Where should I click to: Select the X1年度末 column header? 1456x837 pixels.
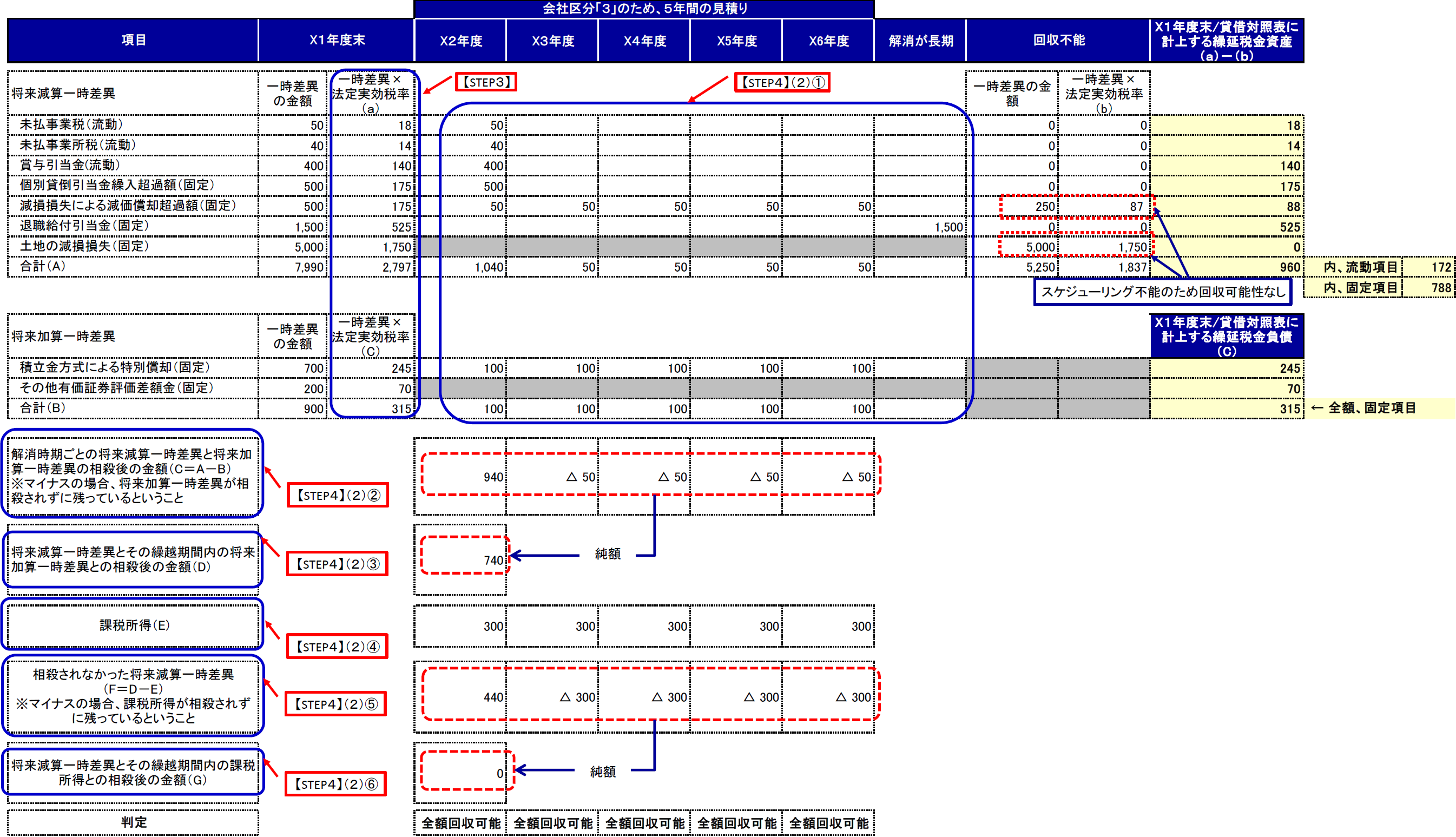click(337, 40)
